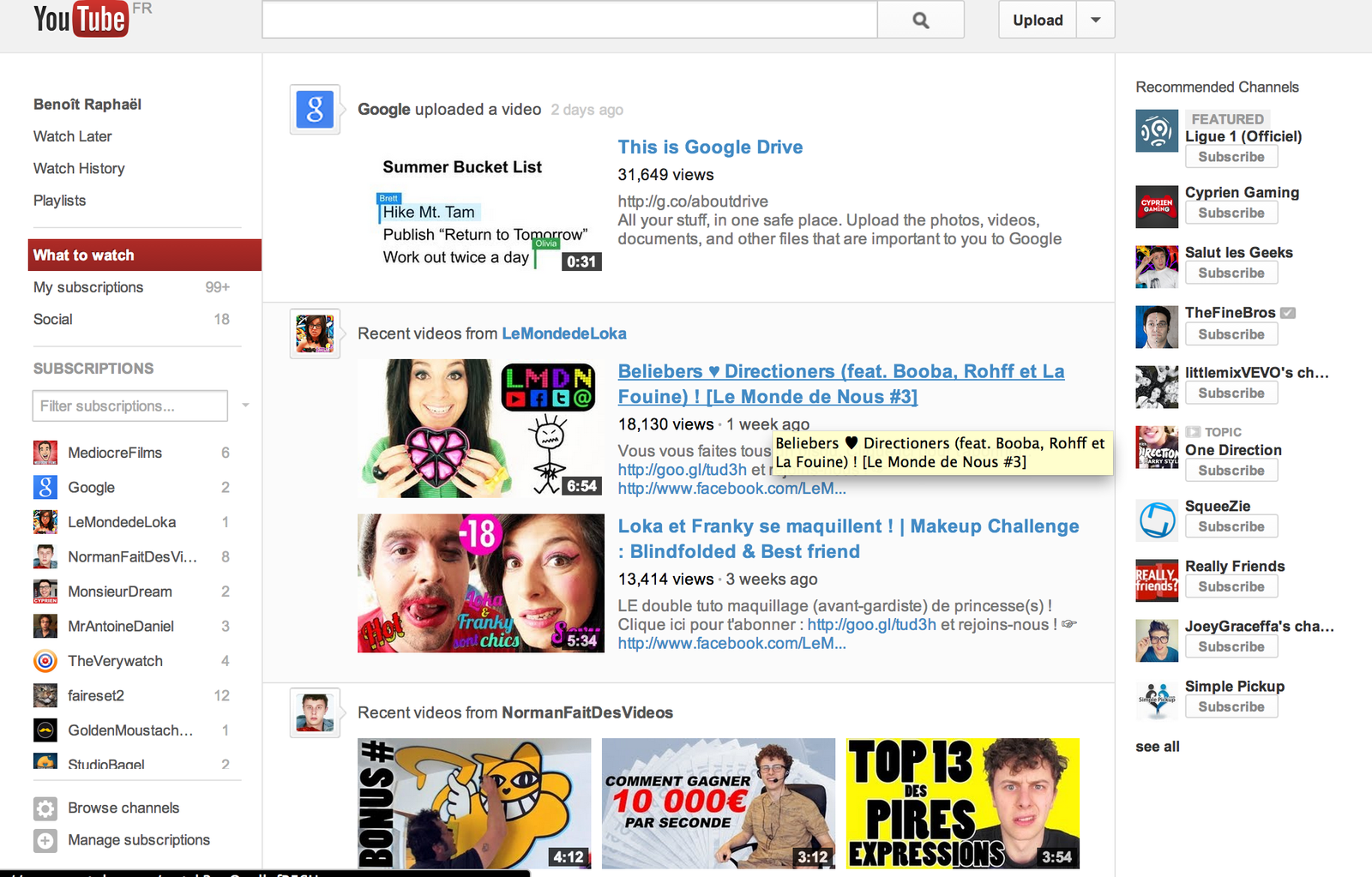Viewport: 1372px width, 877px height.
Task: Select Google subscription icon in sidebar
Action: pos(45,487)
